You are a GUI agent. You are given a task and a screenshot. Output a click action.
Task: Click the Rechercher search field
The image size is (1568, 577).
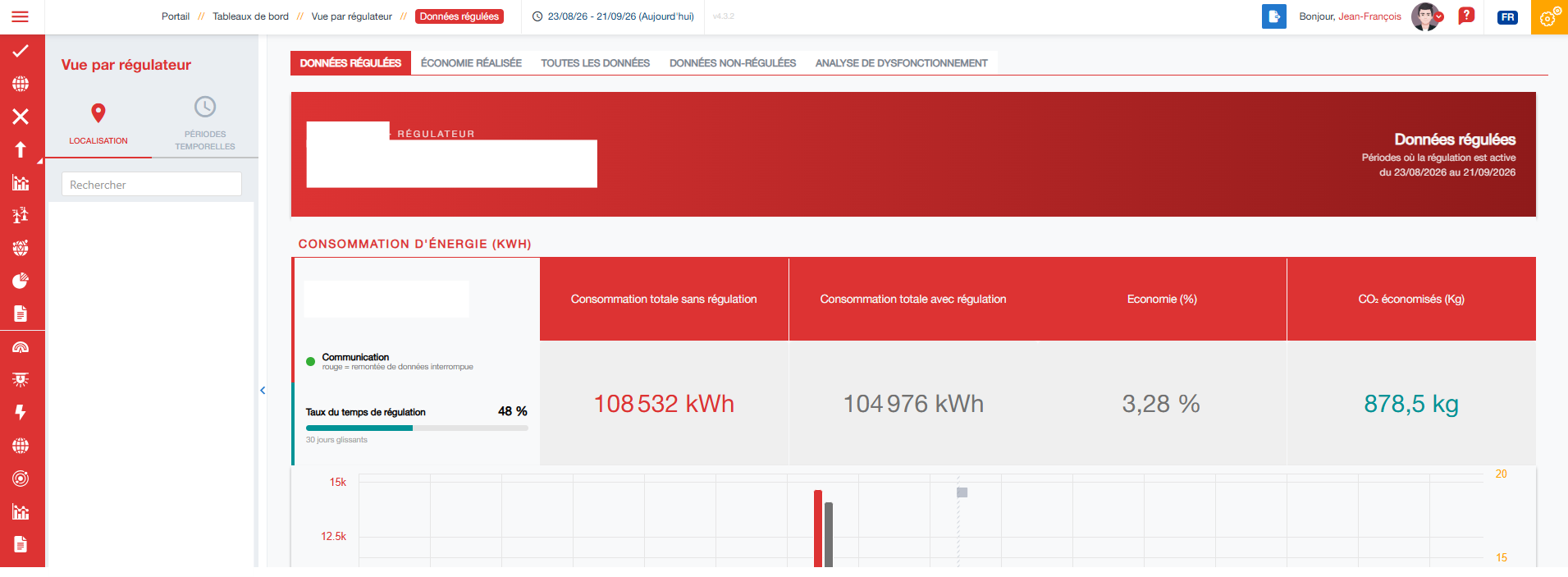click(x=152, y=184)
